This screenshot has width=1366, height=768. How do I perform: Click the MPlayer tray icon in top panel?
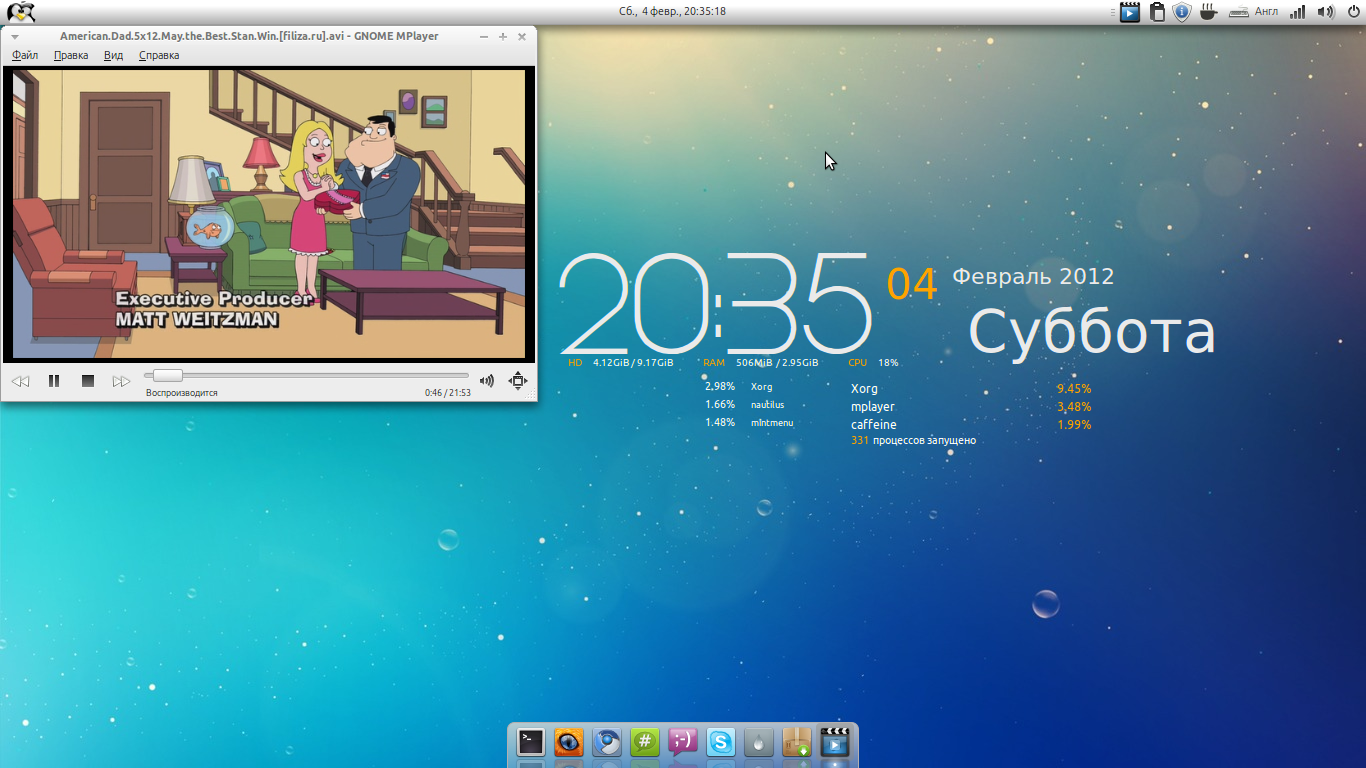click(x=1129, y=12)
